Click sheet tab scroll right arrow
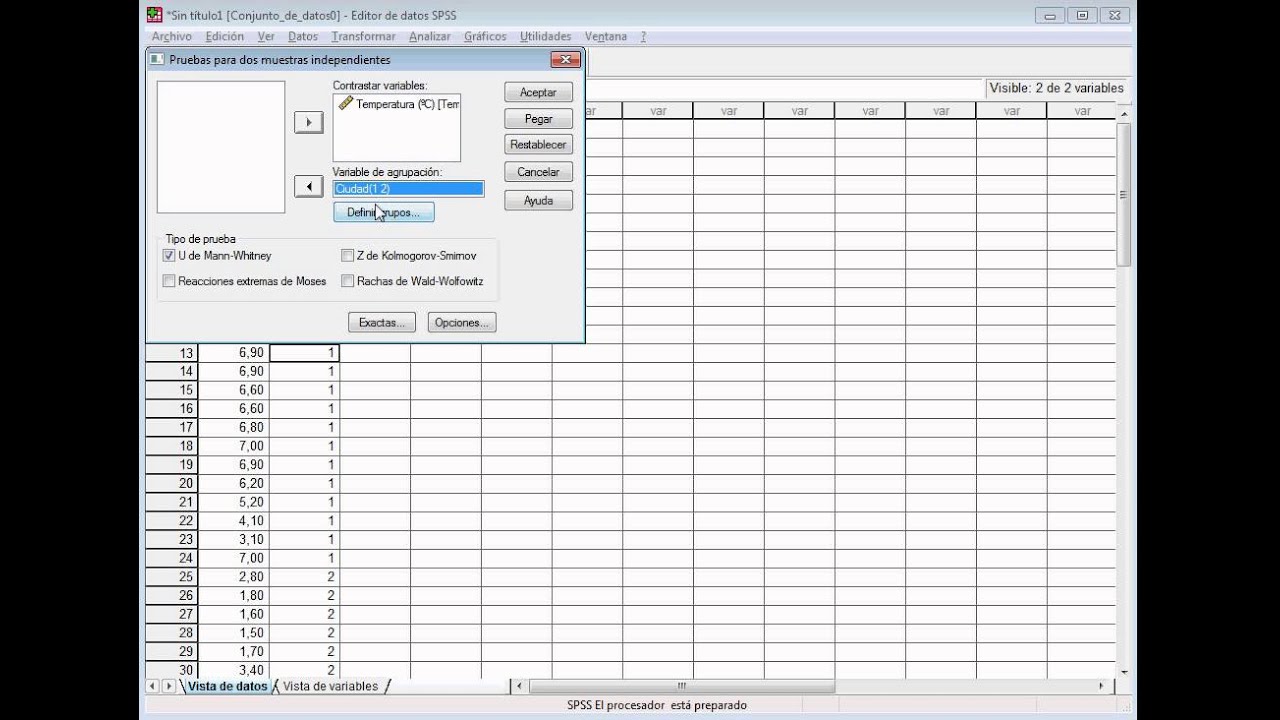Viewport: 1280px width, 720px height. click(168, 686)
